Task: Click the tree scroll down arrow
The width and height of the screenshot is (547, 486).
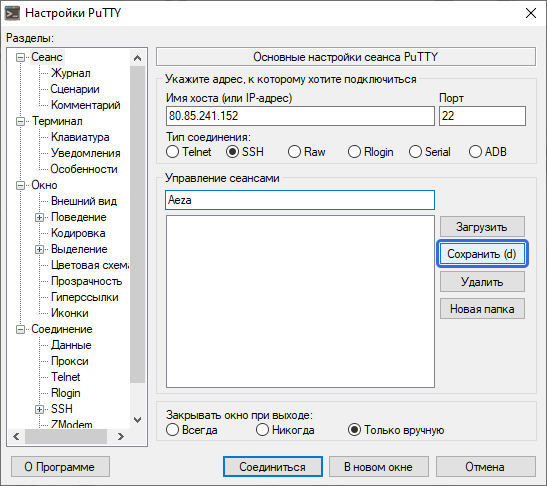Action: tap(137, 420)
